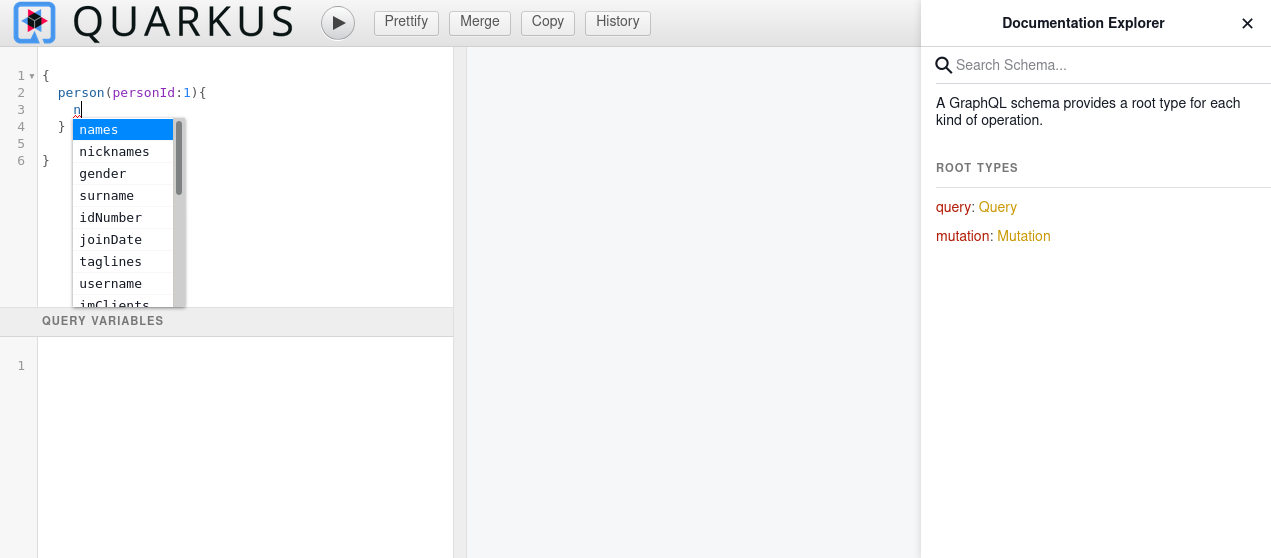Select 'nicknames' autocomplete suggestion
The width and height of the screenshot is (1271, 558).
tap(123, 152)
